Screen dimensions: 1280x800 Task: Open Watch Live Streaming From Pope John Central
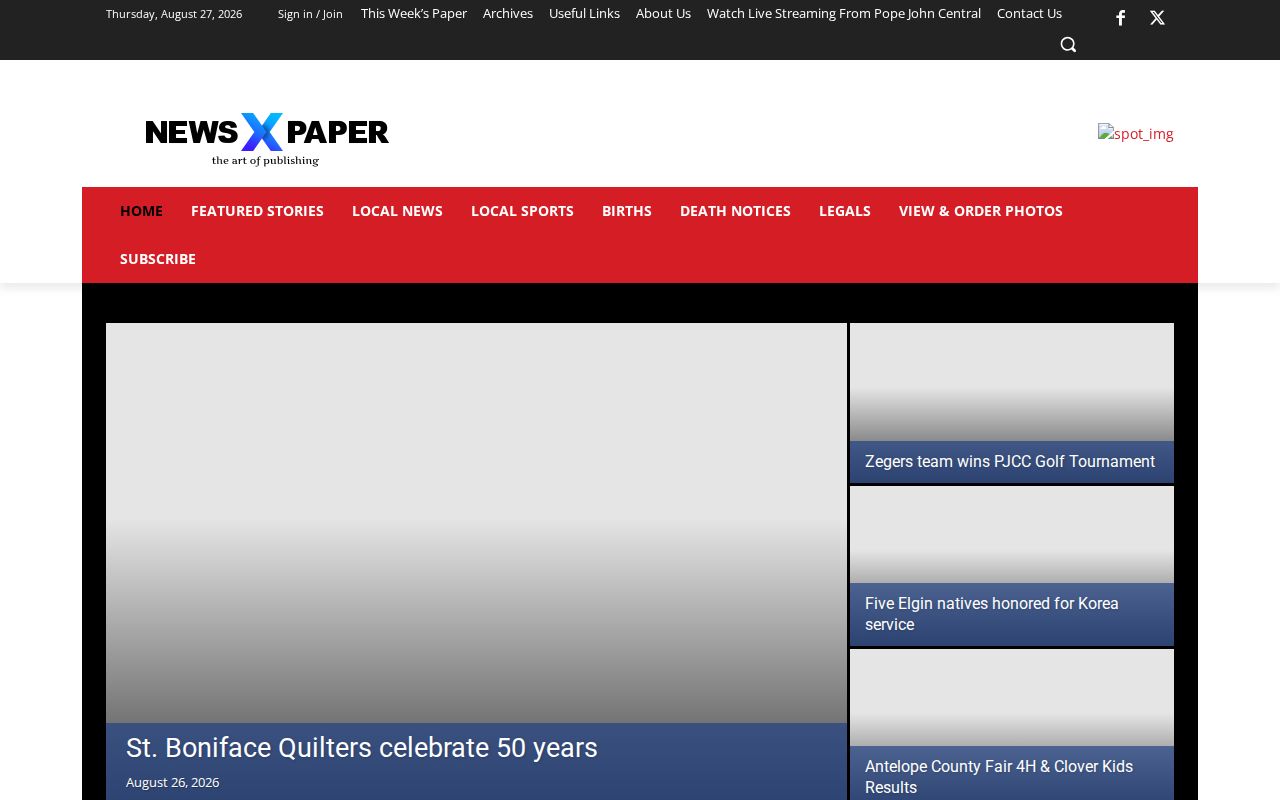coord(844,13)
